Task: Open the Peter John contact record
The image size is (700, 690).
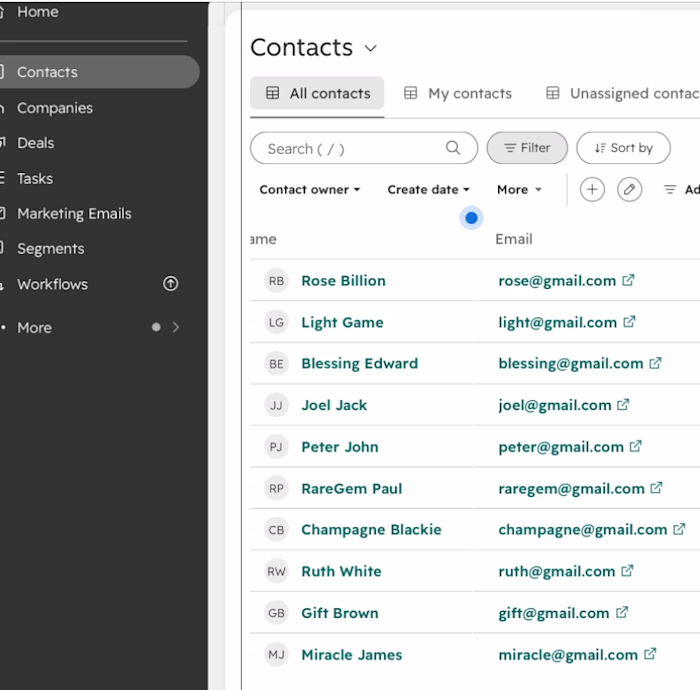Action: pyautogui.click(x=340, y=447)
